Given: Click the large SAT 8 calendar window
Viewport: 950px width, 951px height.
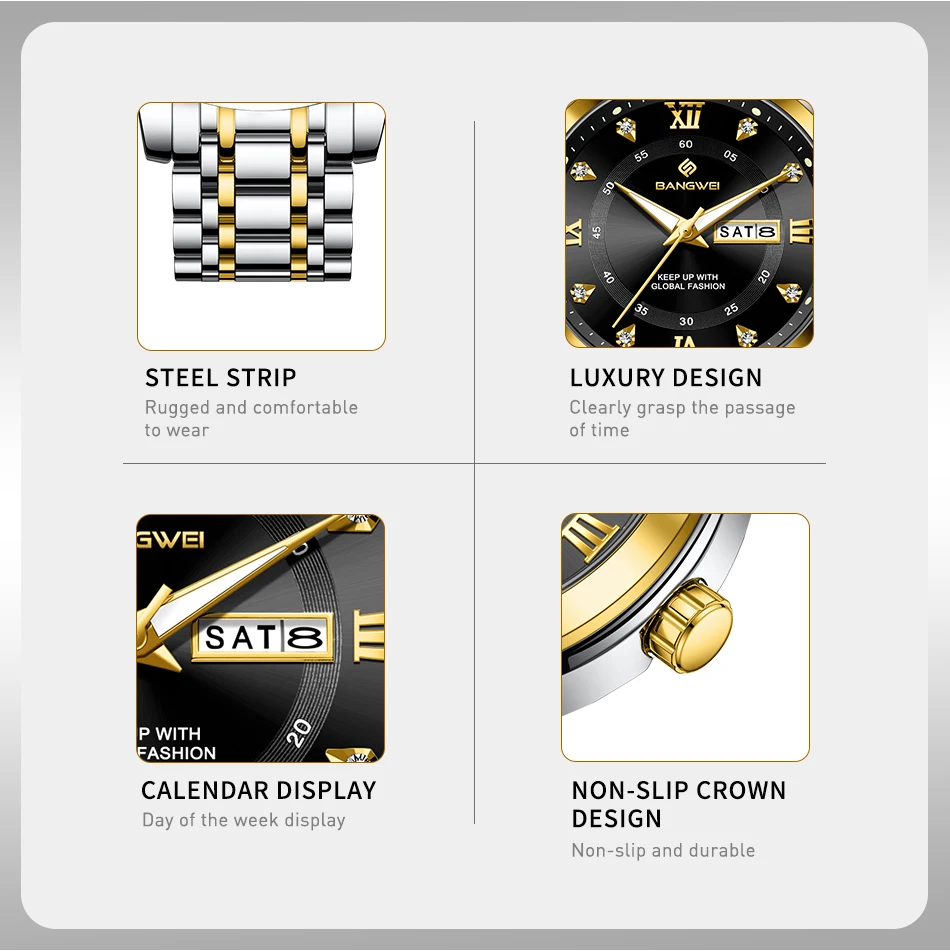Looking at the screenshot, I should 263,637.
